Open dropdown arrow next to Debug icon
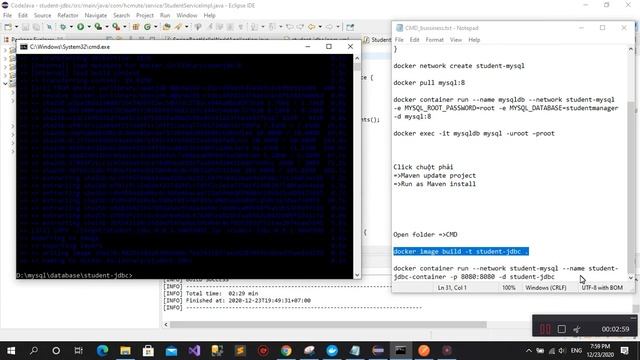Image resolution: width=640 pixels, height=360 pixels. pyautogui.click(x=71, y=27)
